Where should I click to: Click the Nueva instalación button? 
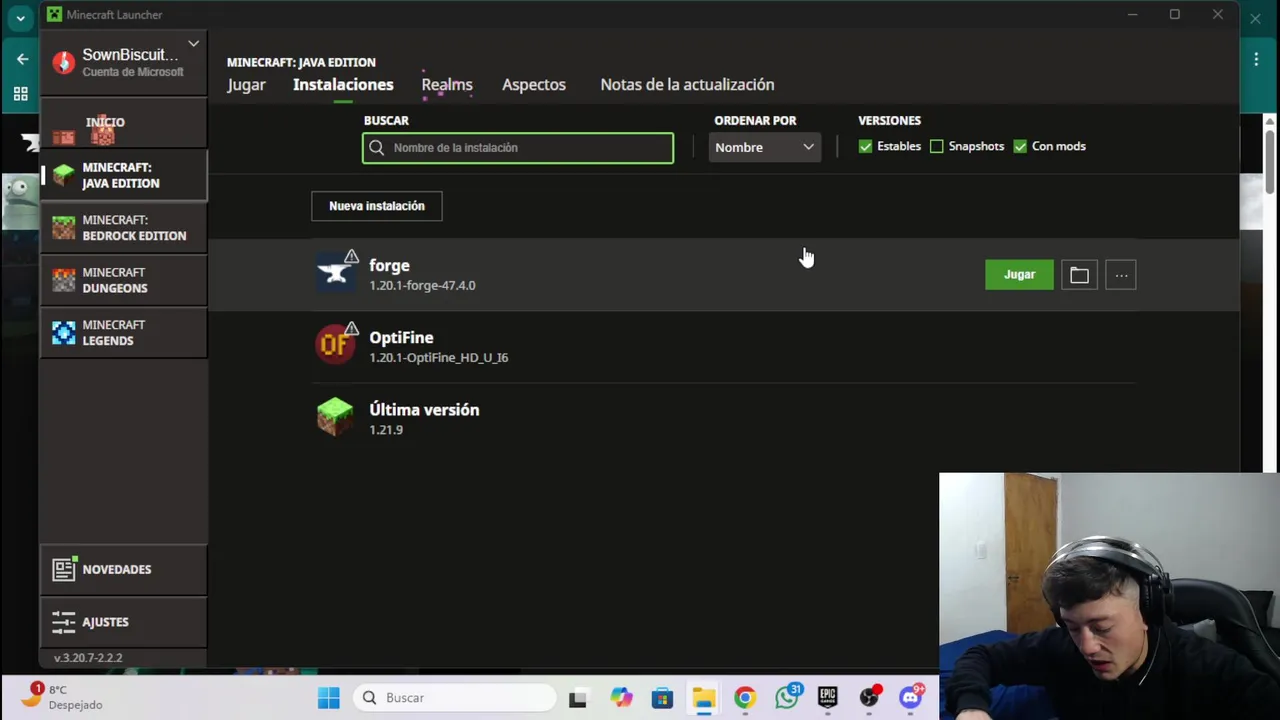click(377, 206)
